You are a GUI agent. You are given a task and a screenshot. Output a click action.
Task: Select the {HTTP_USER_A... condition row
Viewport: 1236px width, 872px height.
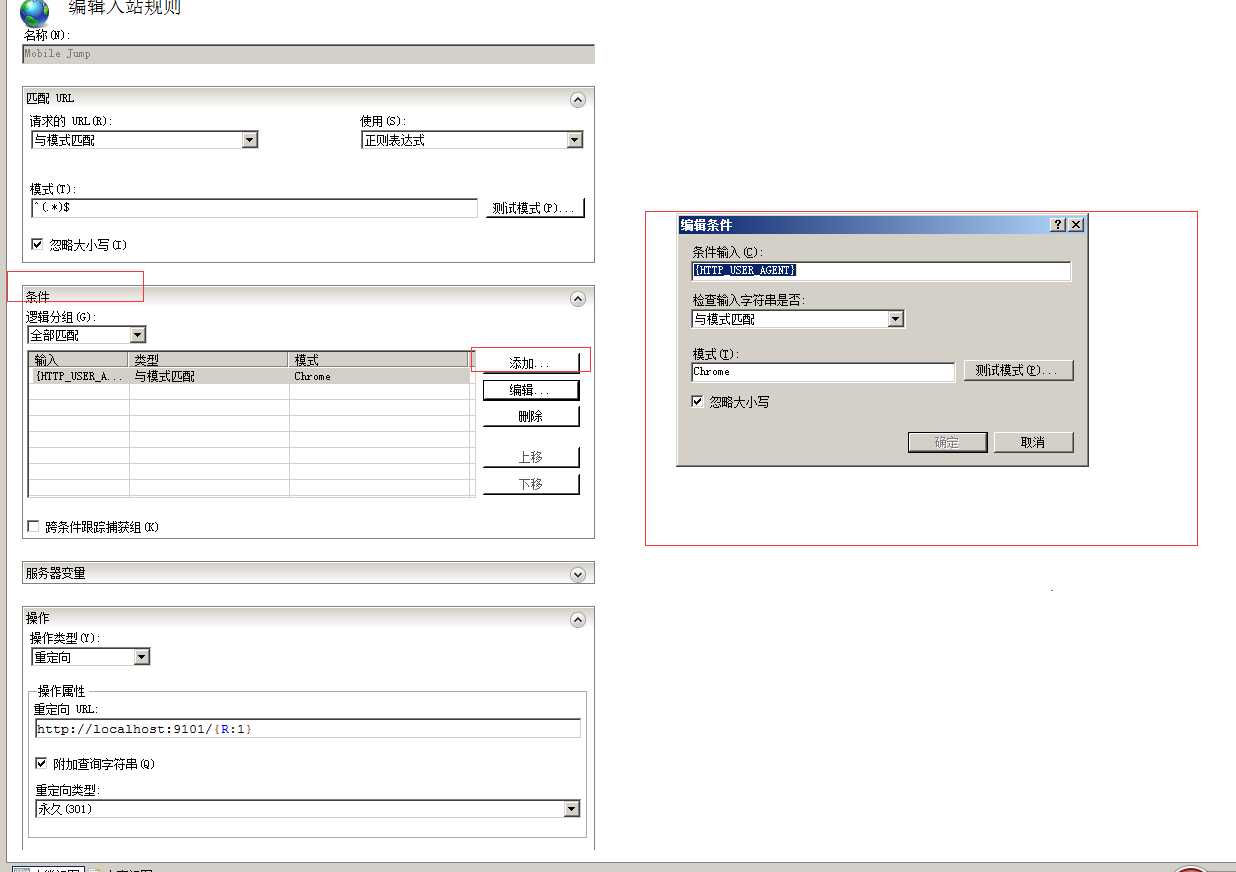tap(249, 377)
